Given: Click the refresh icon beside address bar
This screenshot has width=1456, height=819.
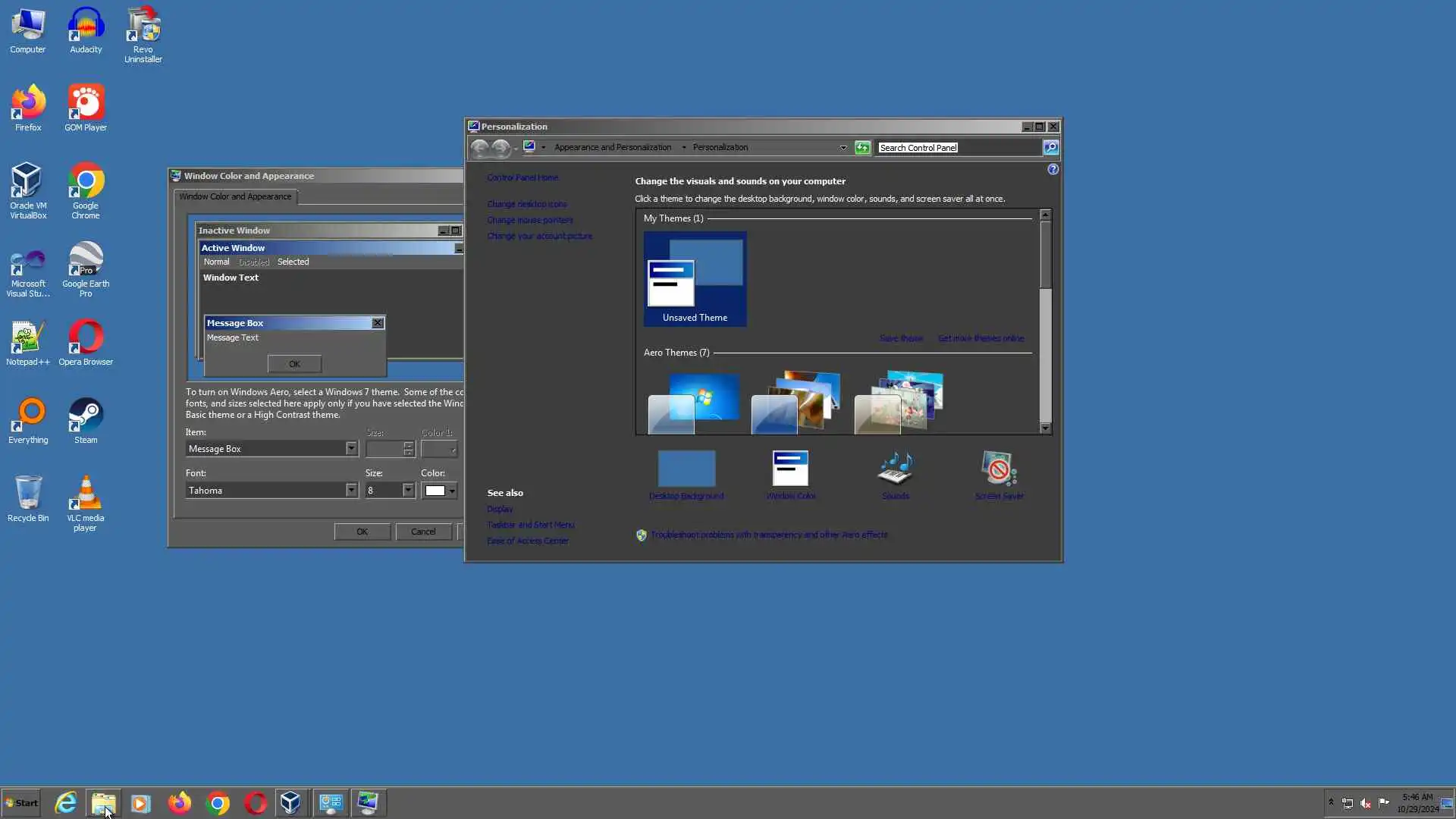Looking at the screenshot, I should pyautogui.click(x=862, y=148).
